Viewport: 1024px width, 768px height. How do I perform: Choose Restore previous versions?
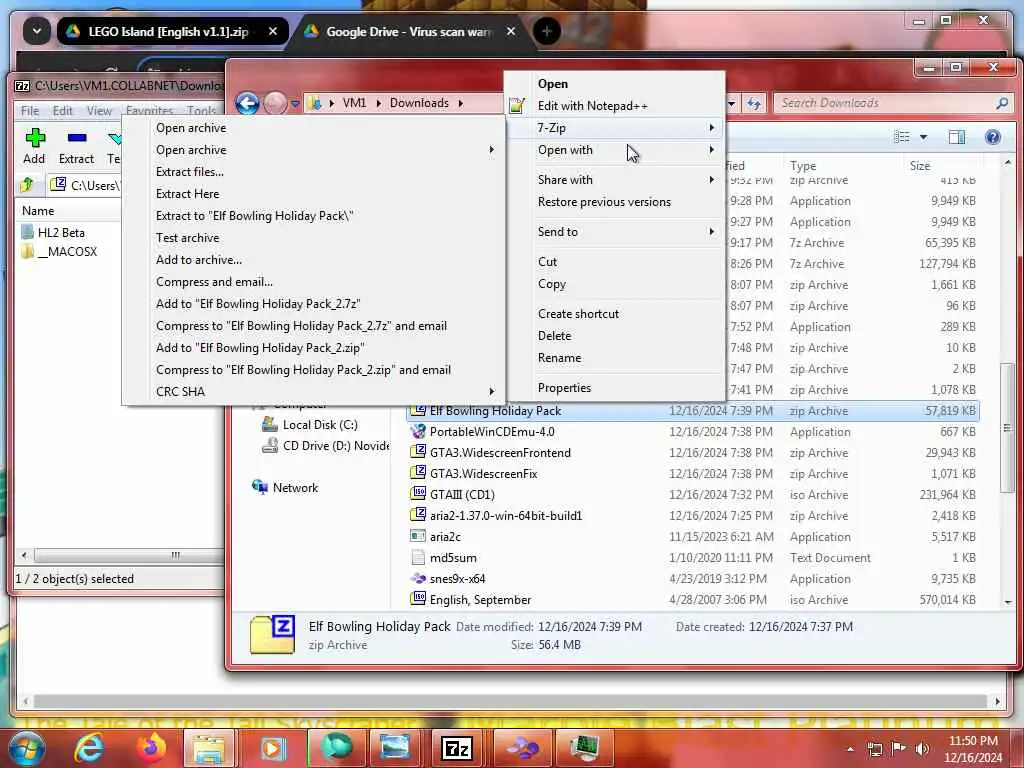[616, 202]
